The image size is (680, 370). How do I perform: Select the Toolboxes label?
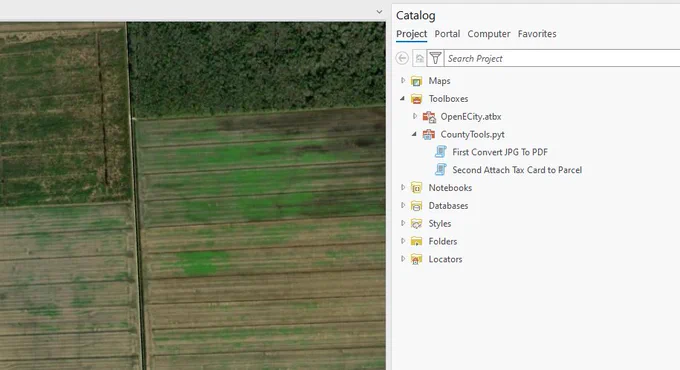click(448, 99)
